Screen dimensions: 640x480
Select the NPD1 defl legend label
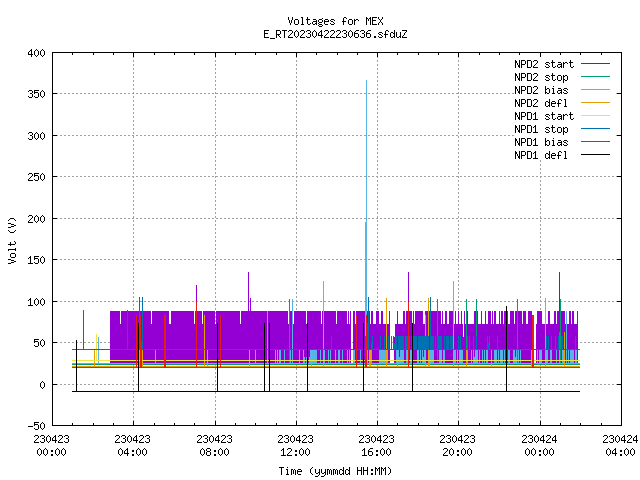(541, 155)
